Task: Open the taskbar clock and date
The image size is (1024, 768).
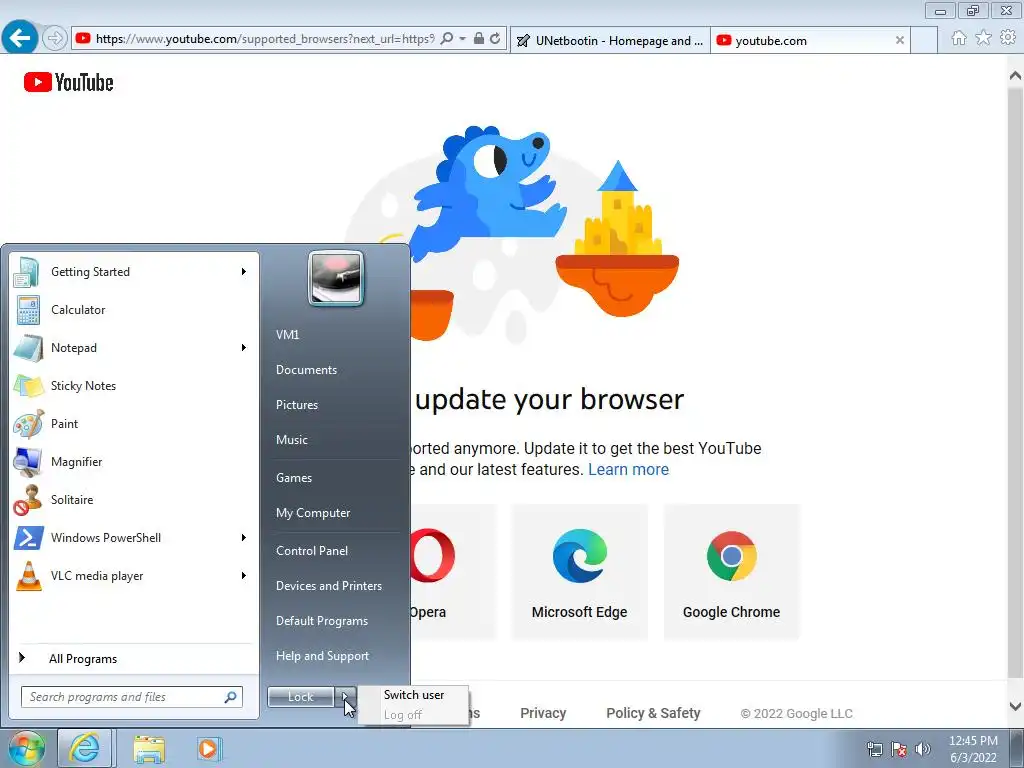Action: pyautogui.click(x=973, y=749)
